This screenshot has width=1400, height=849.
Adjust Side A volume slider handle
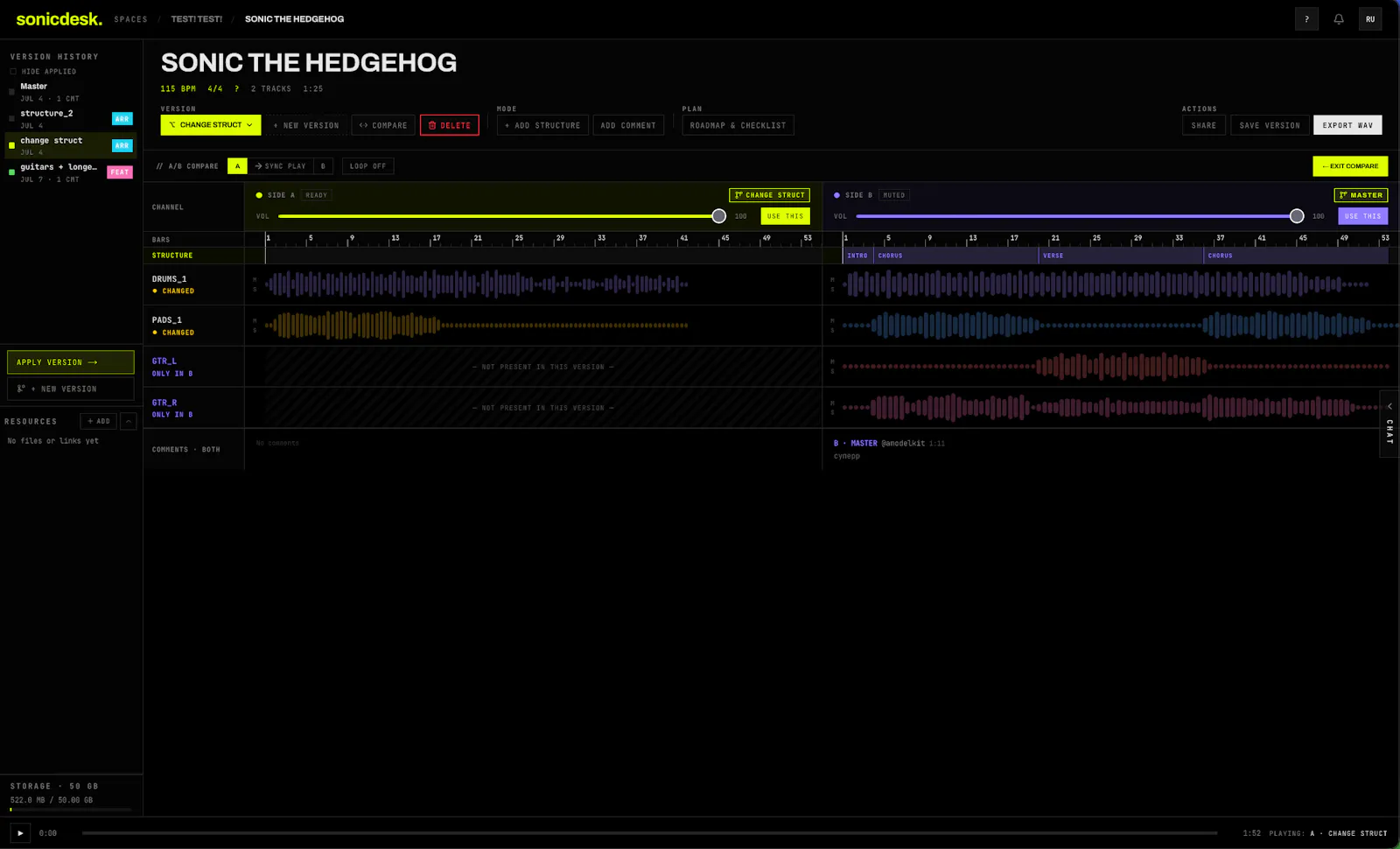point(718,216)
